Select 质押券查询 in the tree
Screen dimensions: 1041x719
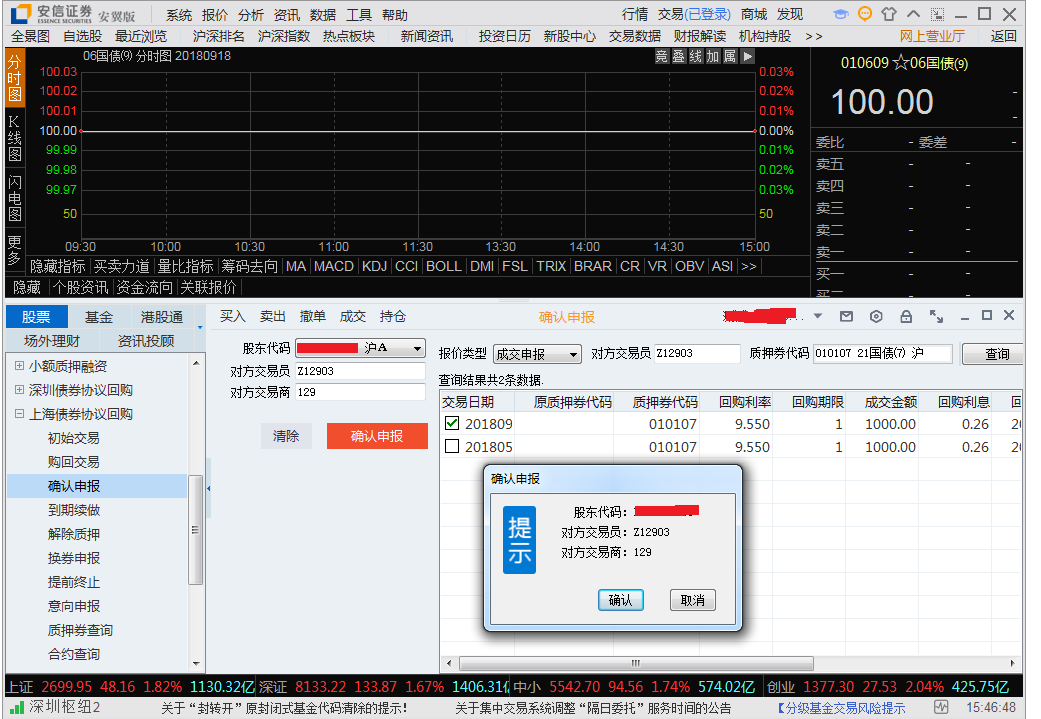point(80,630)
